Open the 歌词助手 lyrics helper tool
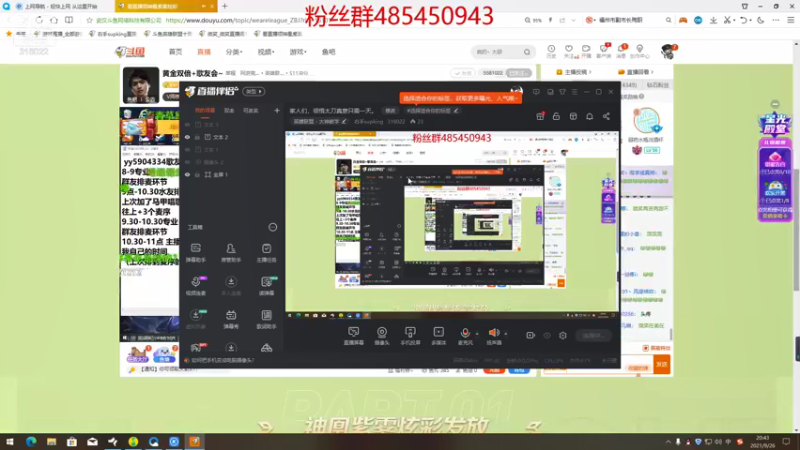Viewport: 800px width, 450px height. pyautogui.click(x=266, y=319)
